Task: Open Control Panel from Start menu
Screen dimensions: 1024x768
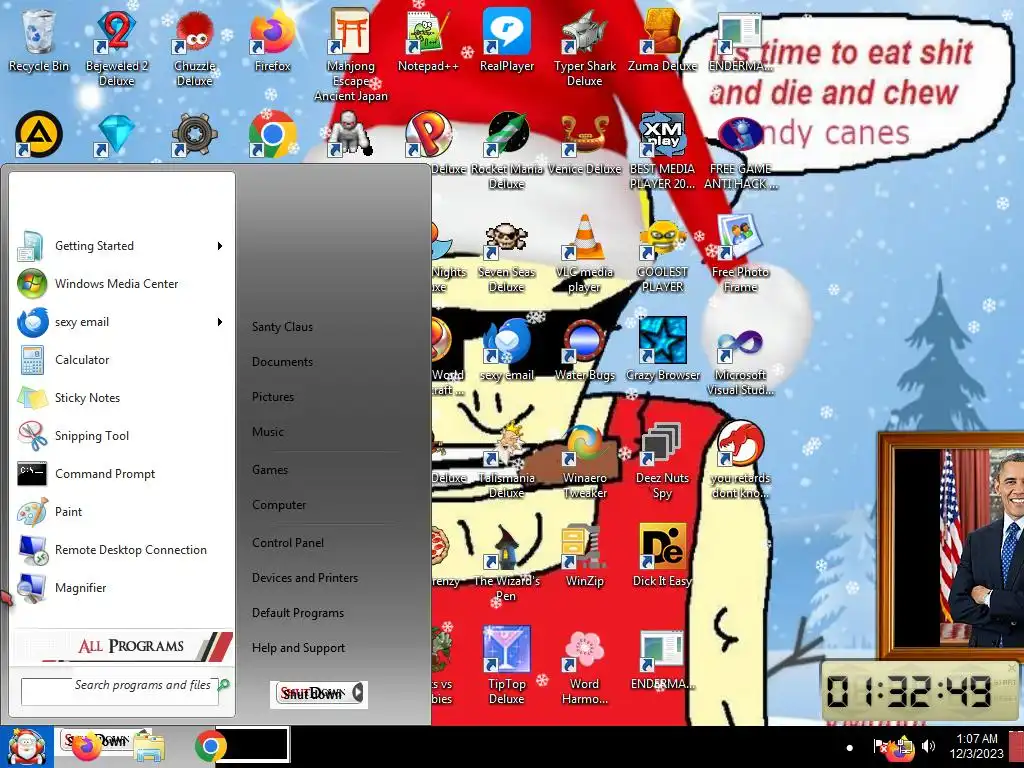Action: (x=288, y=543)
